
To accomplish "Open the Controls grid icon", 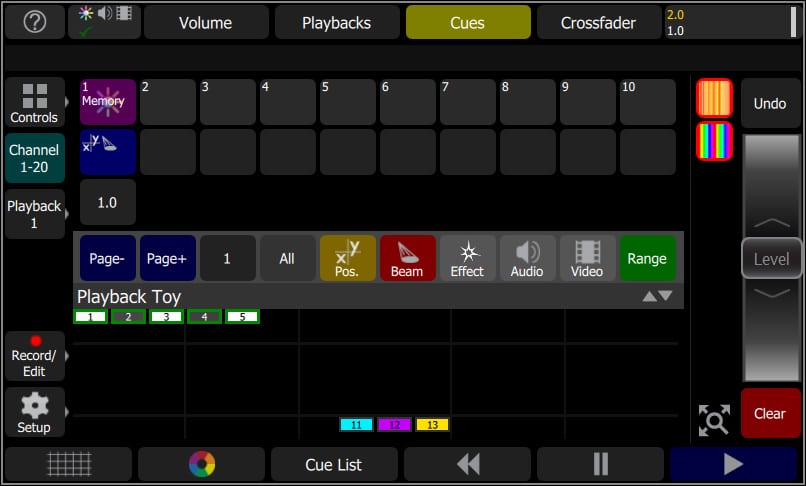I will point(35,103).
